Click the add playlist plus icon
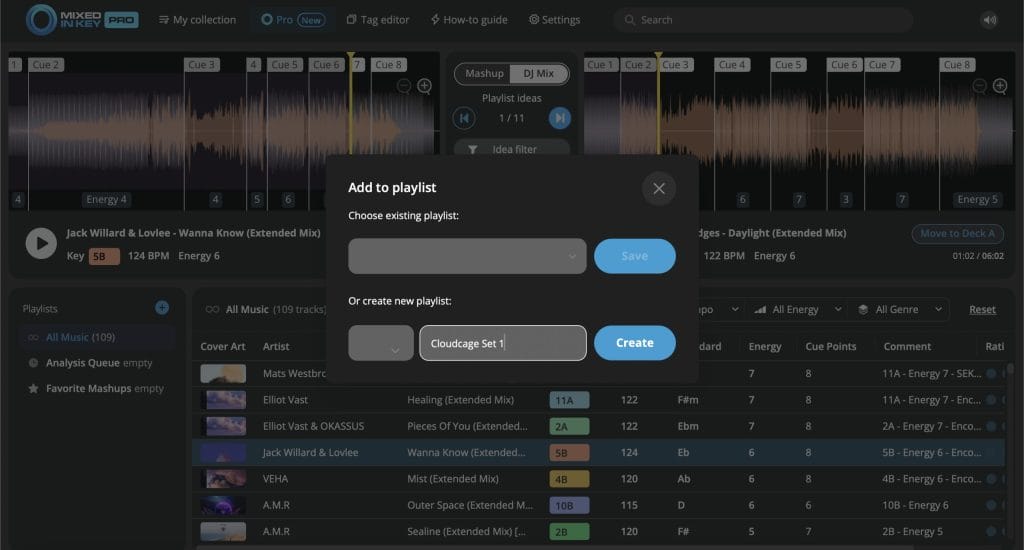Screen dimensions: 1024x550 click(162, 308)
